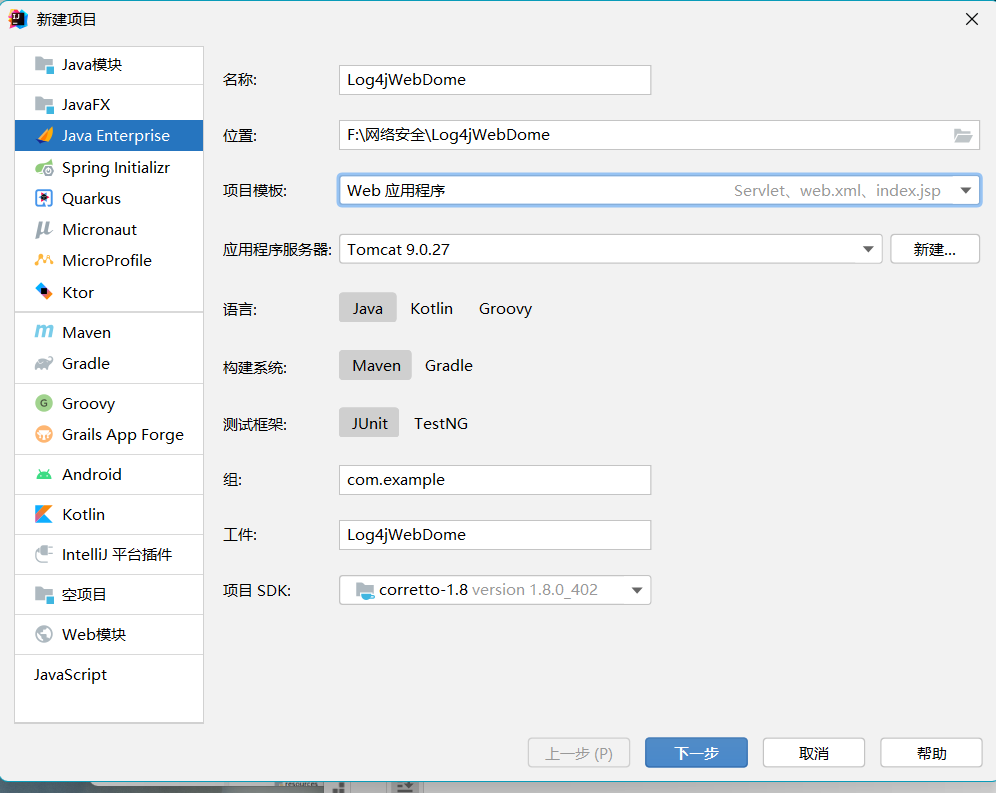Click the Micronaut mu icon
This screenshot has height=793, width=996.
coord(43,229)
